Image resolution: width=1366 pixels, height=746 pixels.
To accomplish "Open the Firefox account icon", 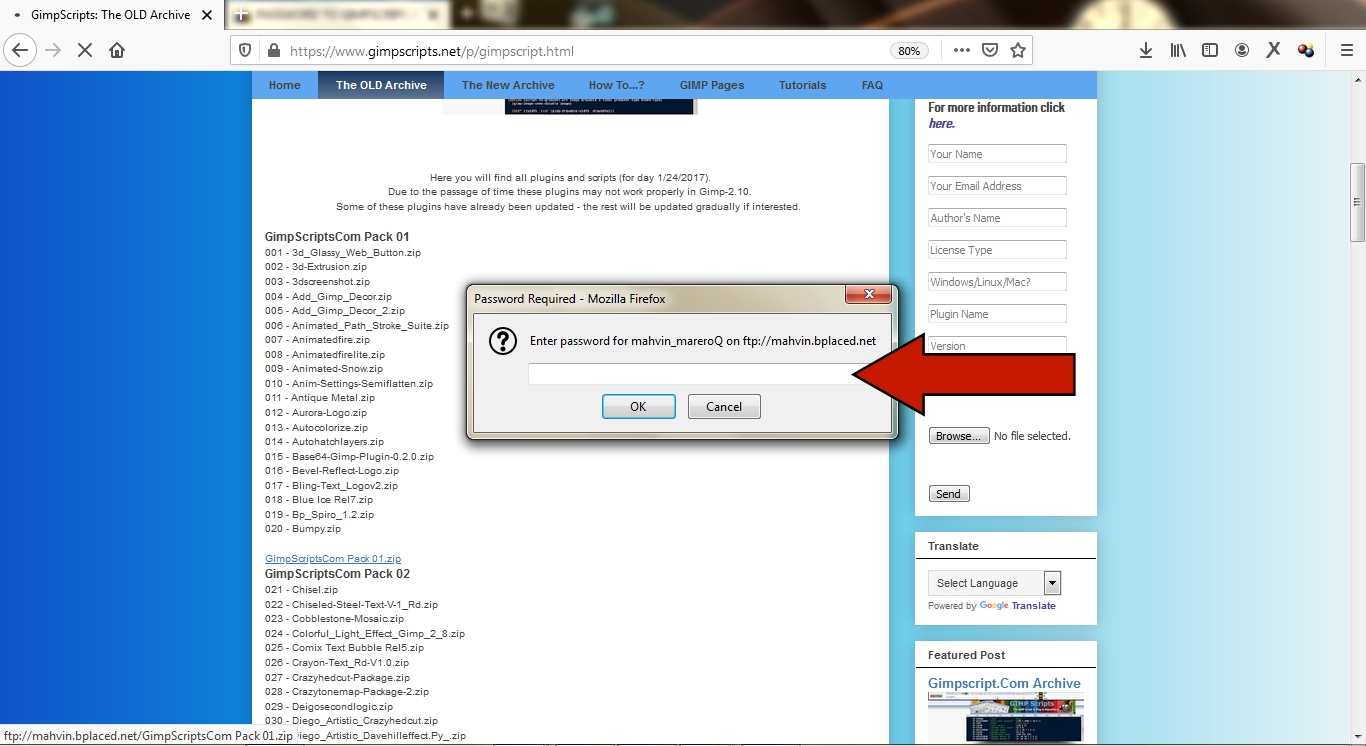I will pos(1242,50).
